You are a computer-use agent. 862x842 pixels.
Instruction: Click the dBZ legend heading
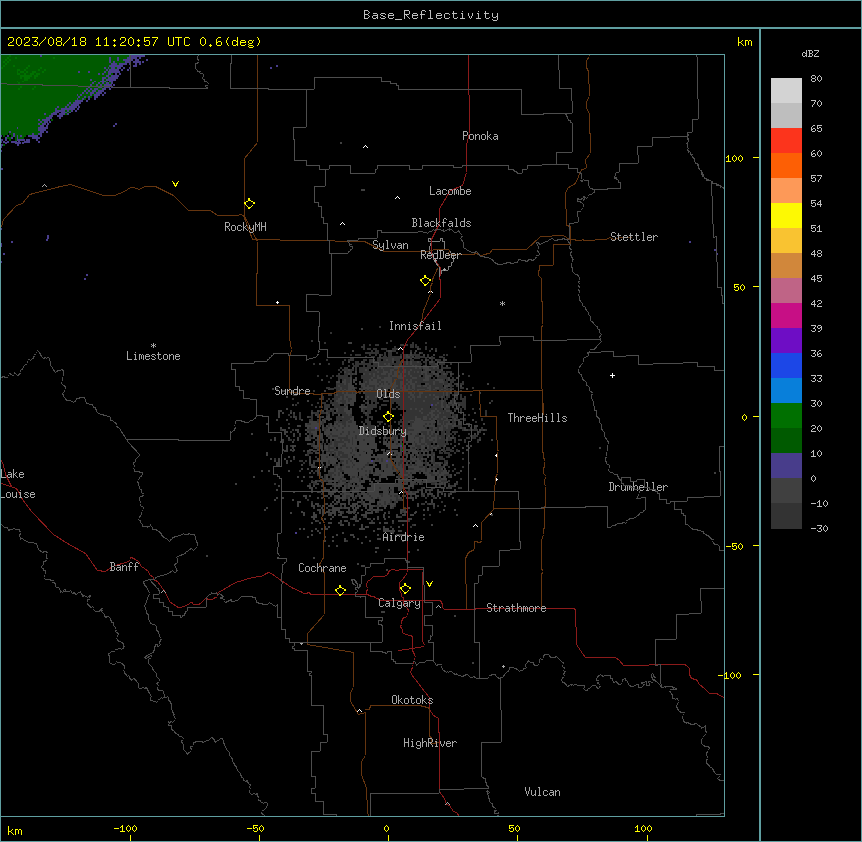tap(810, 53)
